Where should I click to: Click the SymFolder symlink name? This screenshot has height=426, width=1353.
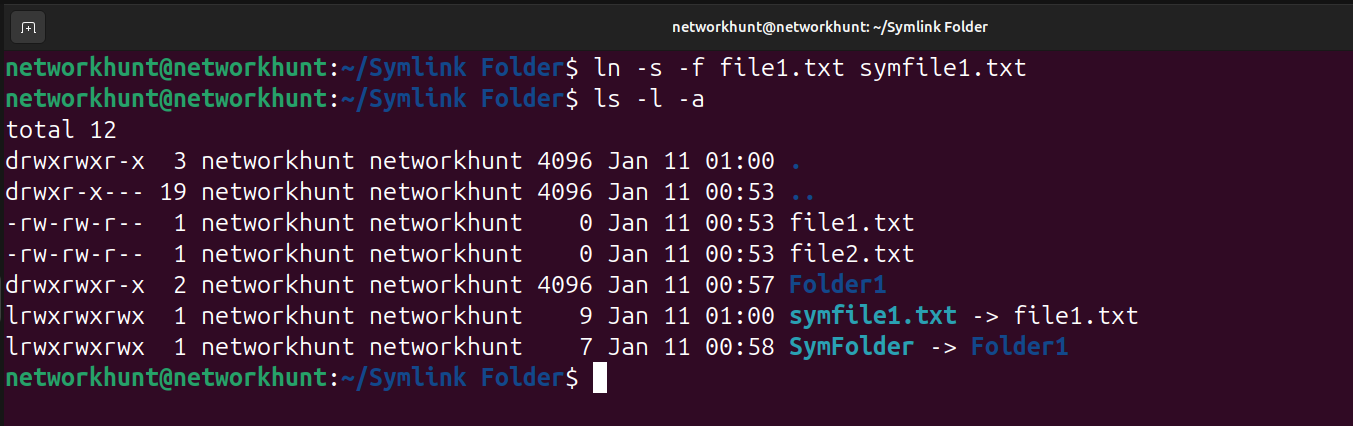851,348
